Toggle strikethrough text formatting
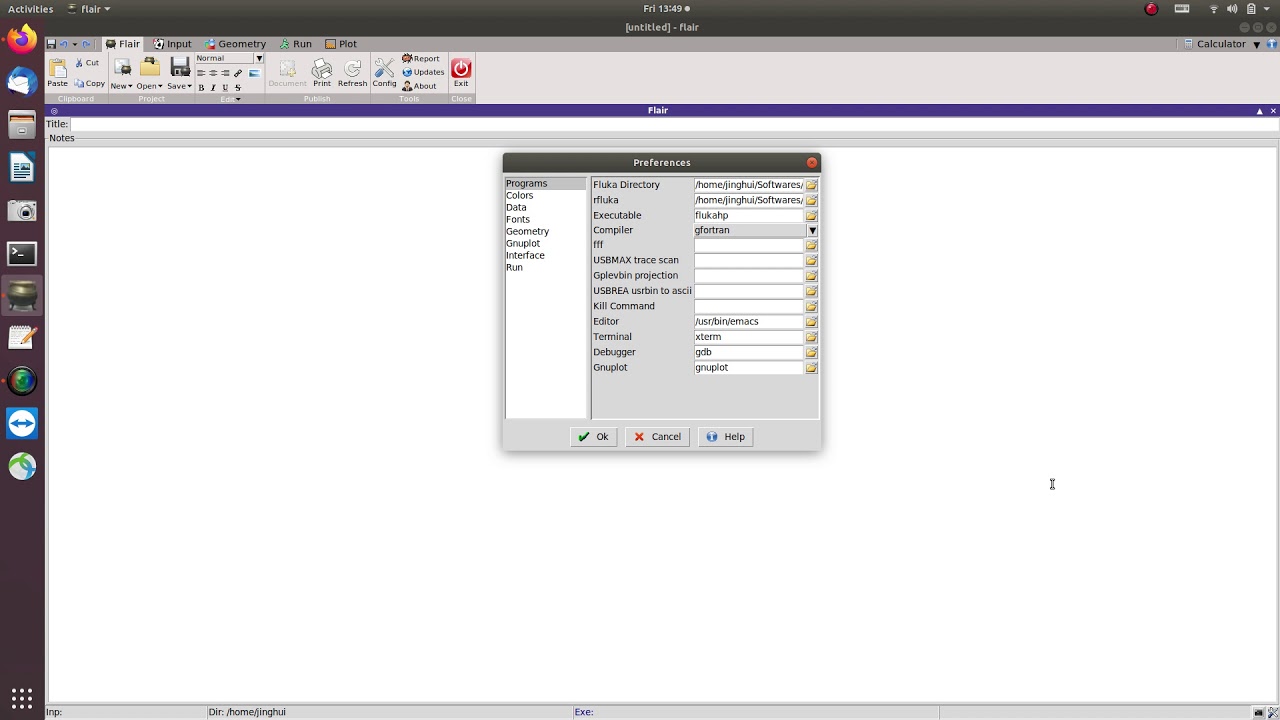 pyautogui.click(x=237, y=88)
